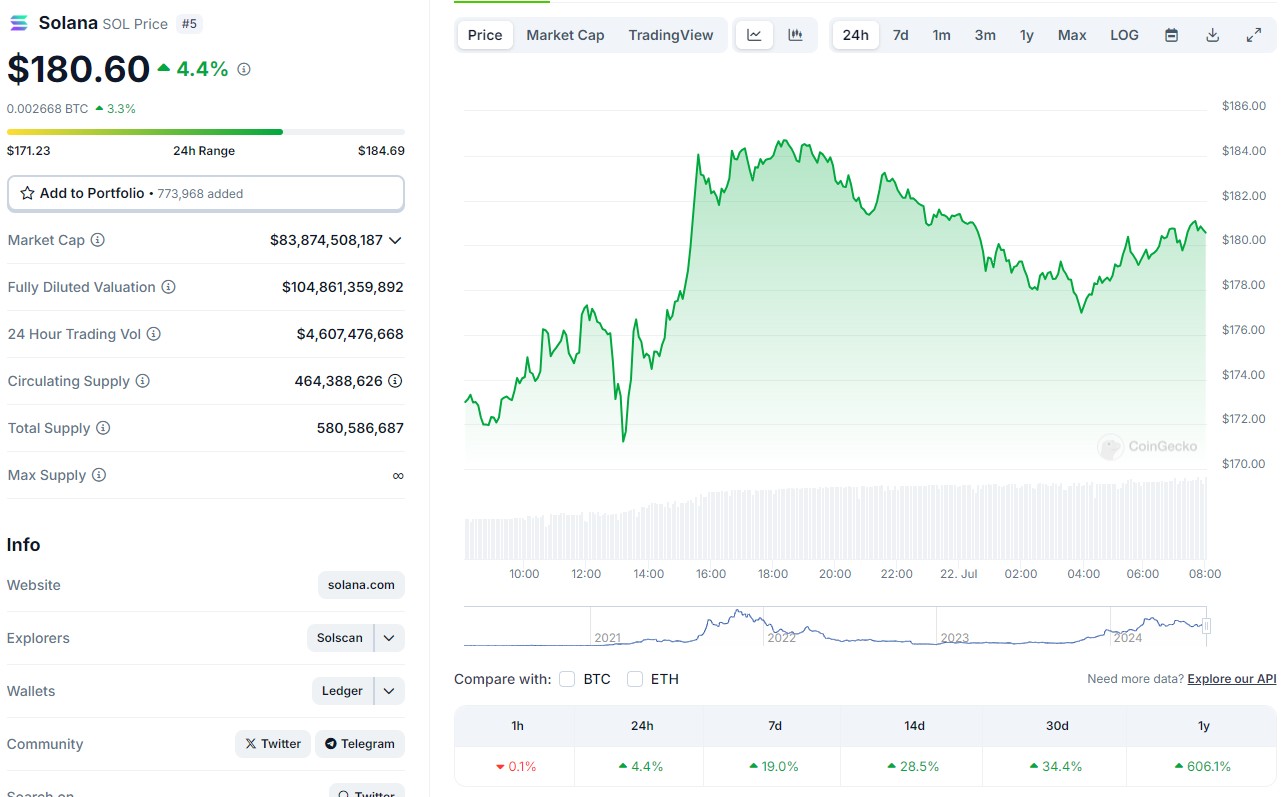The height and width of the screenshot is (797, 1287).
Task: Click the $184.69 range high value
Action: click(381, 151)
